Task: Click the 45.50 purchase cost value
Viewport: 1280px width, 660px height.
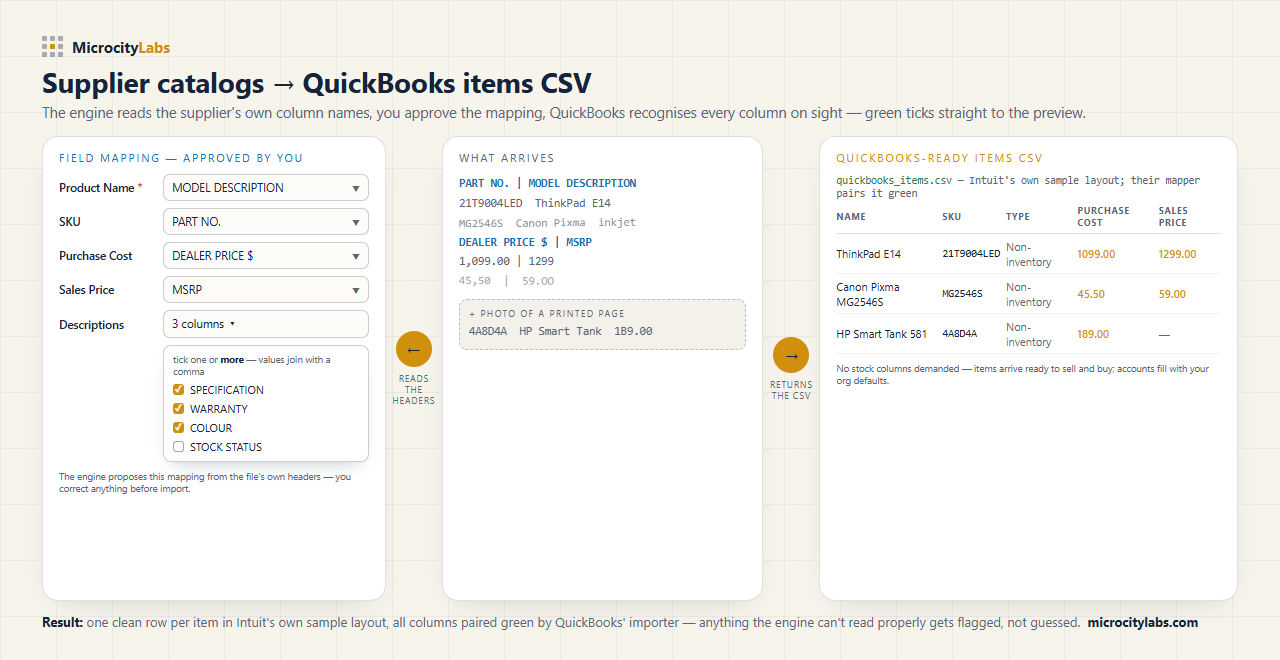Action: pos(1091,294)
